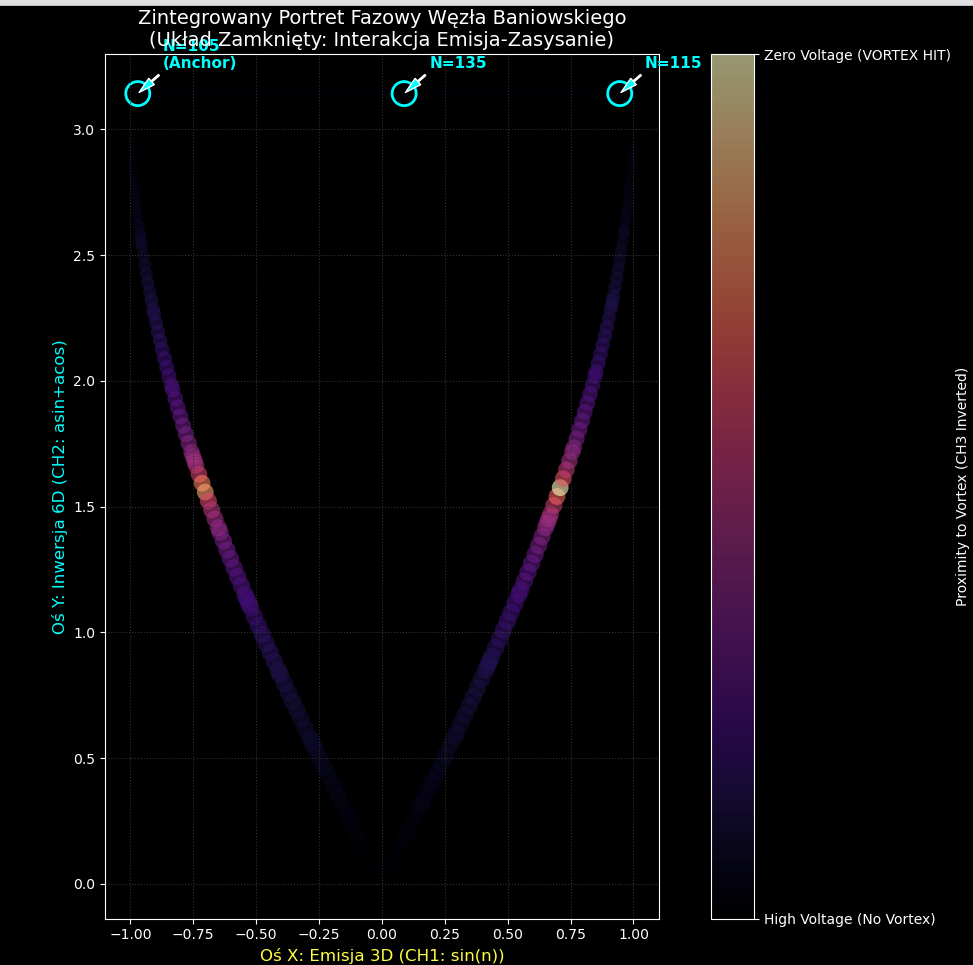Image resolution: width=973 pixels, height=965 pixels.
Task: Select the orange hotspot on the left curve
Action: [205, 491]
